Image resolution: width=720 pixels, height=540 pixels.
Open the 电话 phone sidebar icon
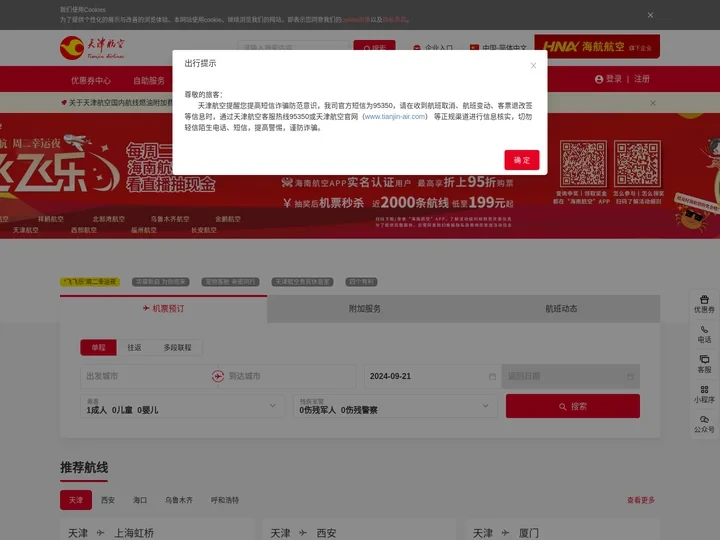point(704,334)
